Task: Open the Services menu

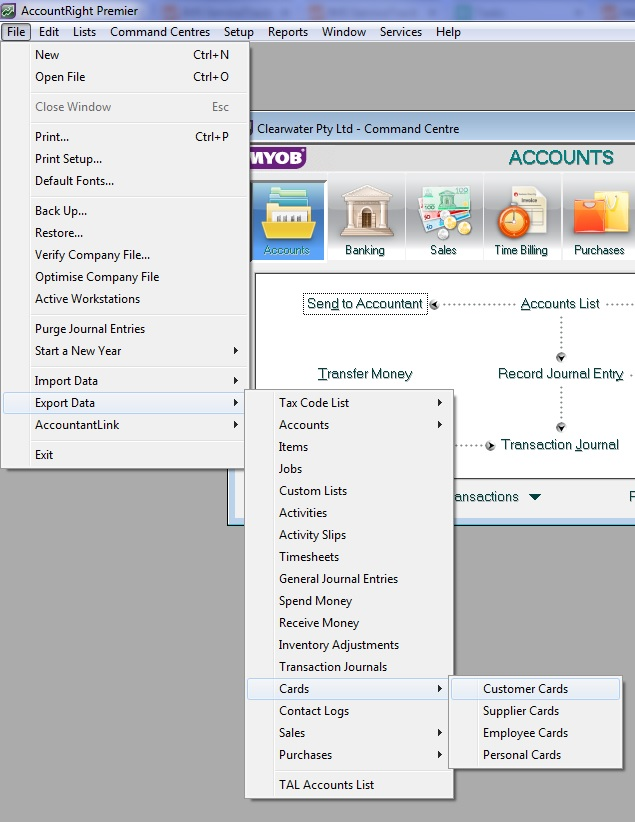Action: pyautogui.click(x=401, y=32)
